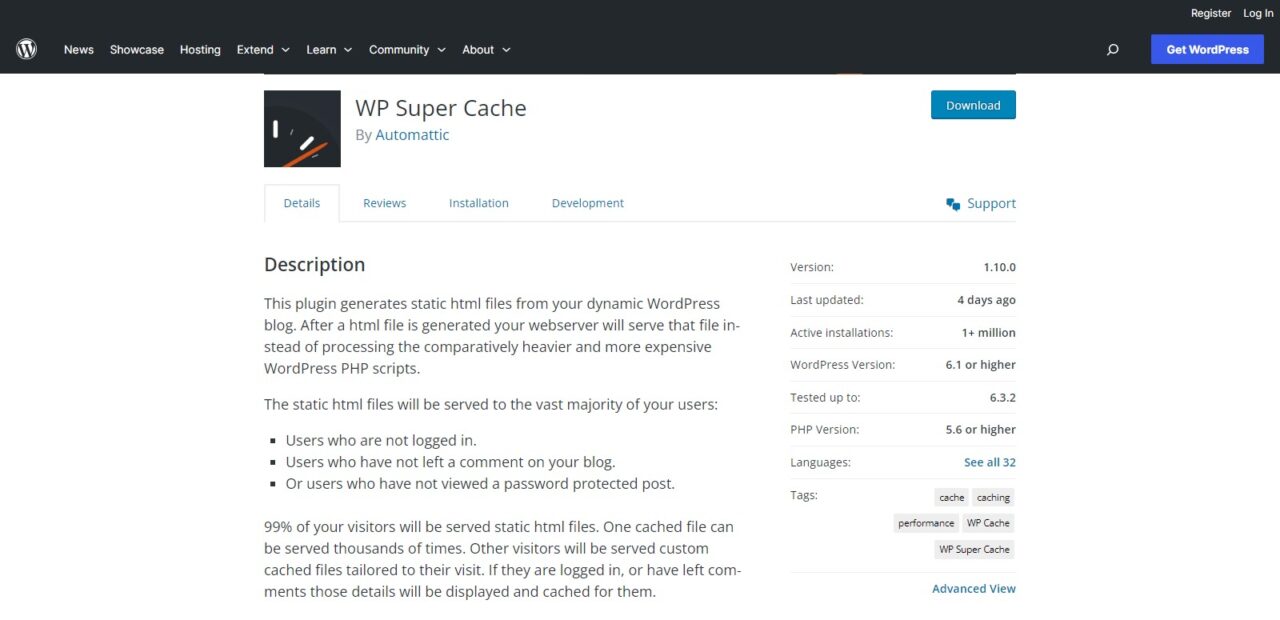The height and width of the screenshot is (620, 1280).
Task: Click the 'Last updated:' label
Action: 827,300
